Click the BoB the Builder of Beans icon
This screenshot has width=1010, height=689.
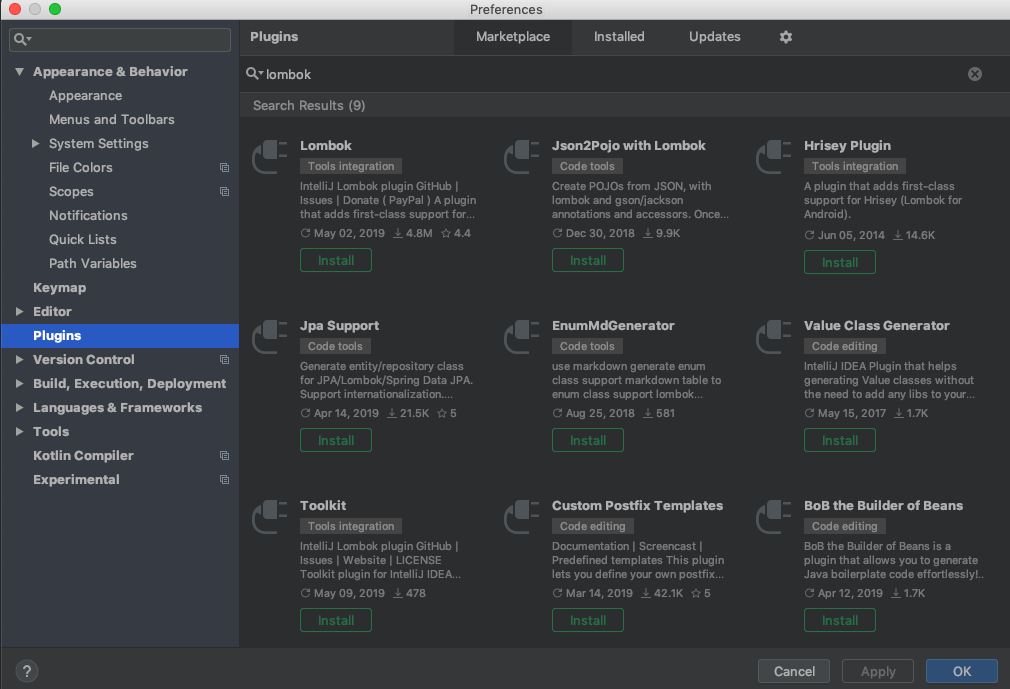pos(774,517)
